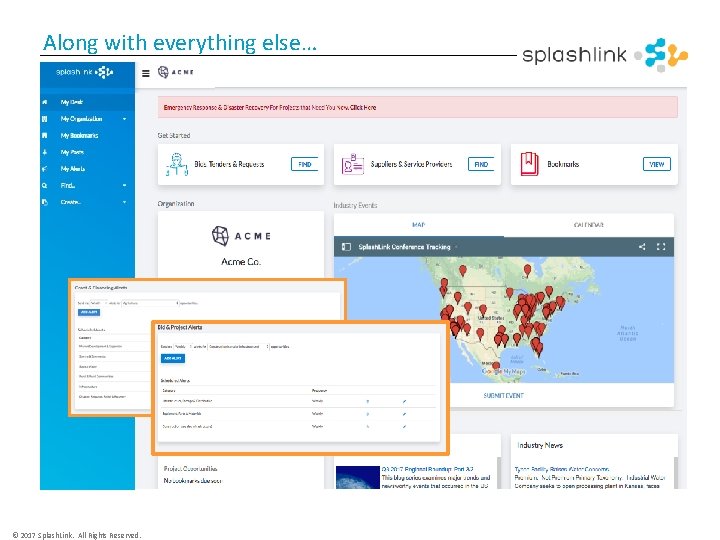Click the My Organization building icon
Viewport: 720px width, 540px height.
pos(45,119)
